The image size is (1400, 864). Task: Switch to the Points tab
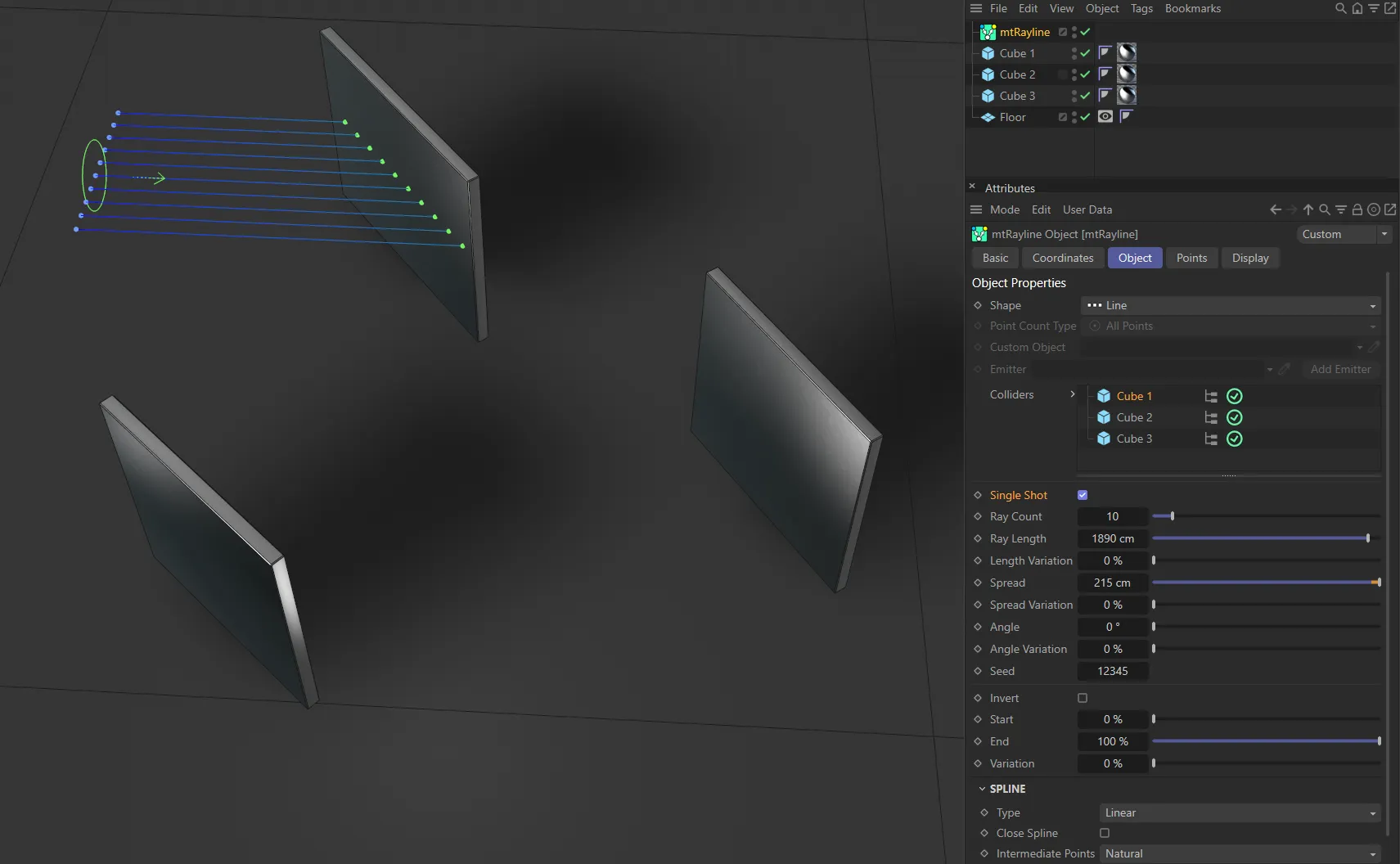point(1191,258)
